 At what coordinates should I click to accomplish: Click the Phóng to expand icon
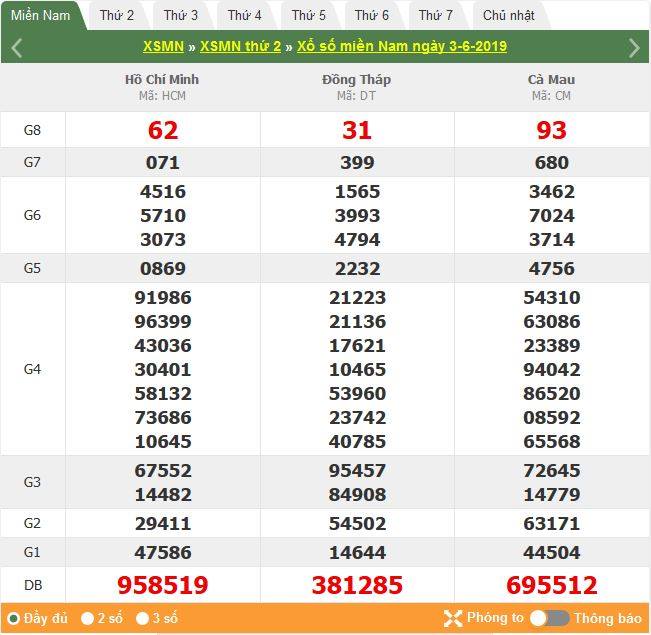pyautogui.click(x=453, y=618)
